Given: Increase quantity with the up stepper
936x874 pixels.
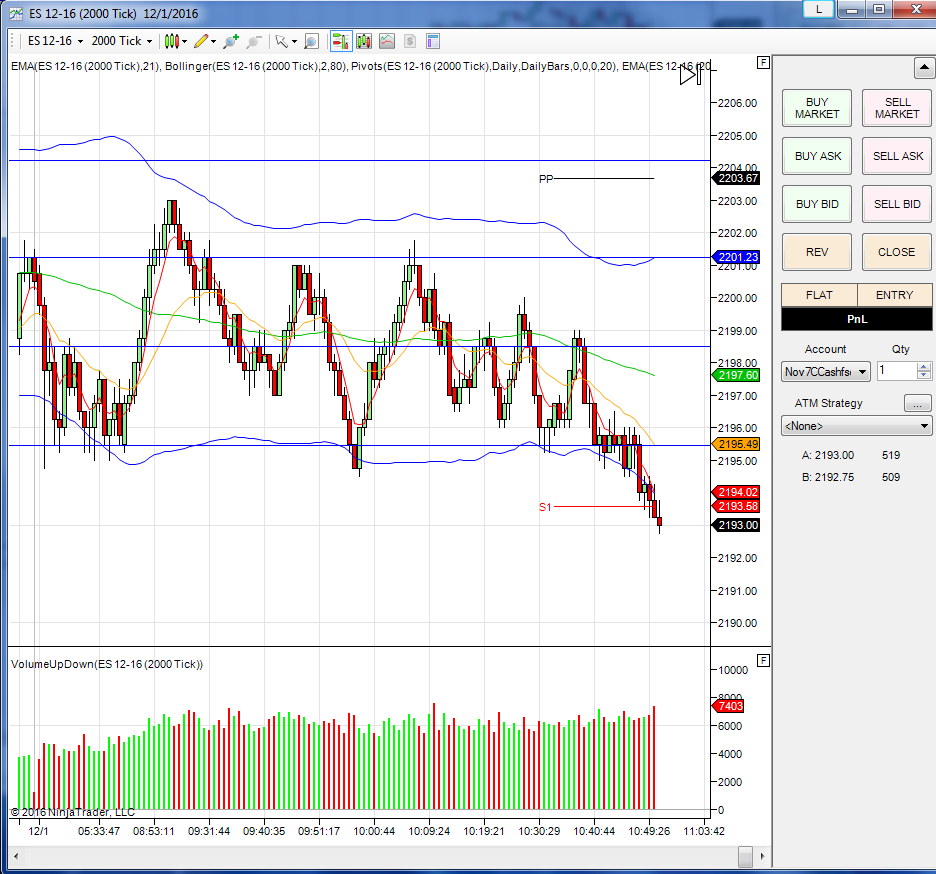Looking at the screenshot, I should pos(923,367).
